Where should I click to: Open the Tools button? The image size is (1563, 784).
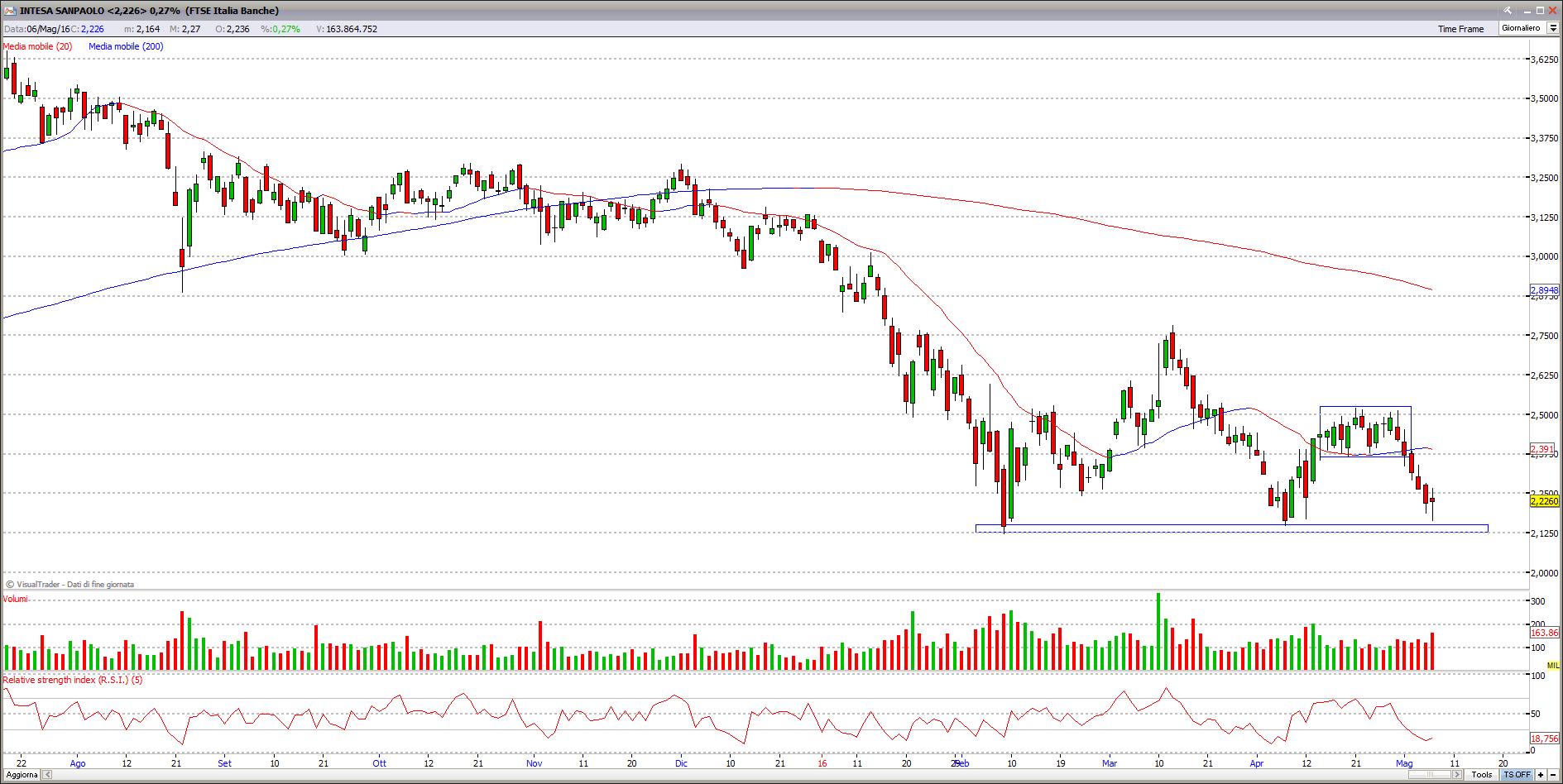tap(1481, 775)
